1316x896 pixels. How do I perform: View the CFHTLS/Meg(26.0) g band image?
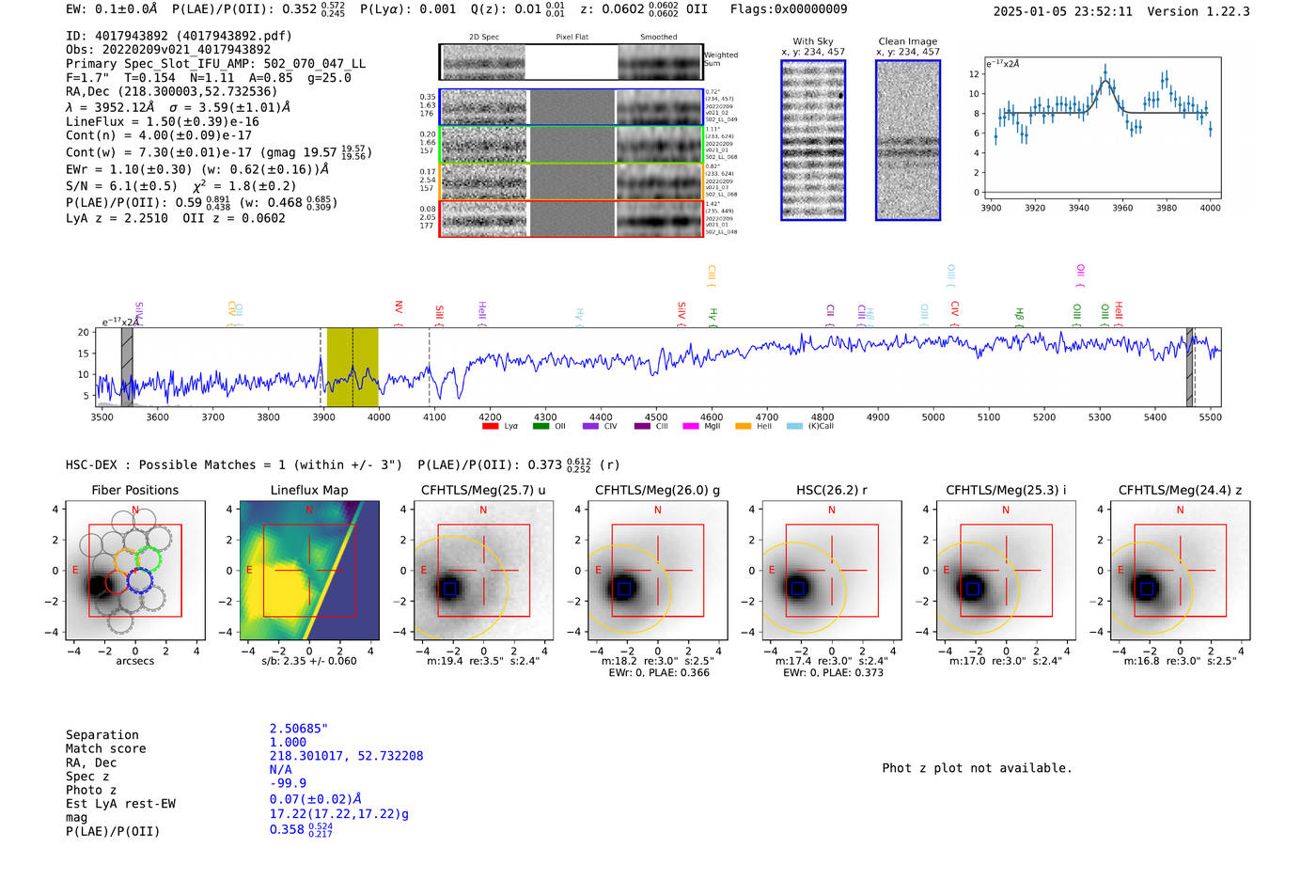[658, 570]
